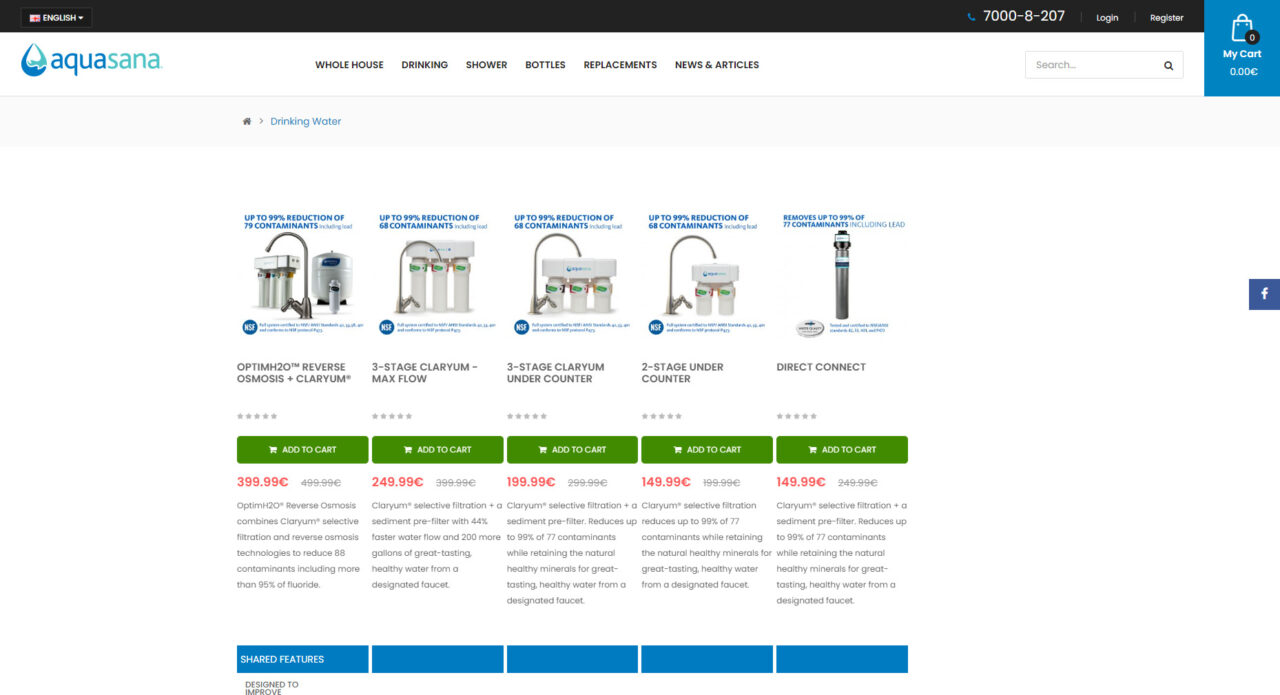Screen dimensions: 1280x695
Task: Click the cart total 0.00€
Action: (x=1243, y=72)
